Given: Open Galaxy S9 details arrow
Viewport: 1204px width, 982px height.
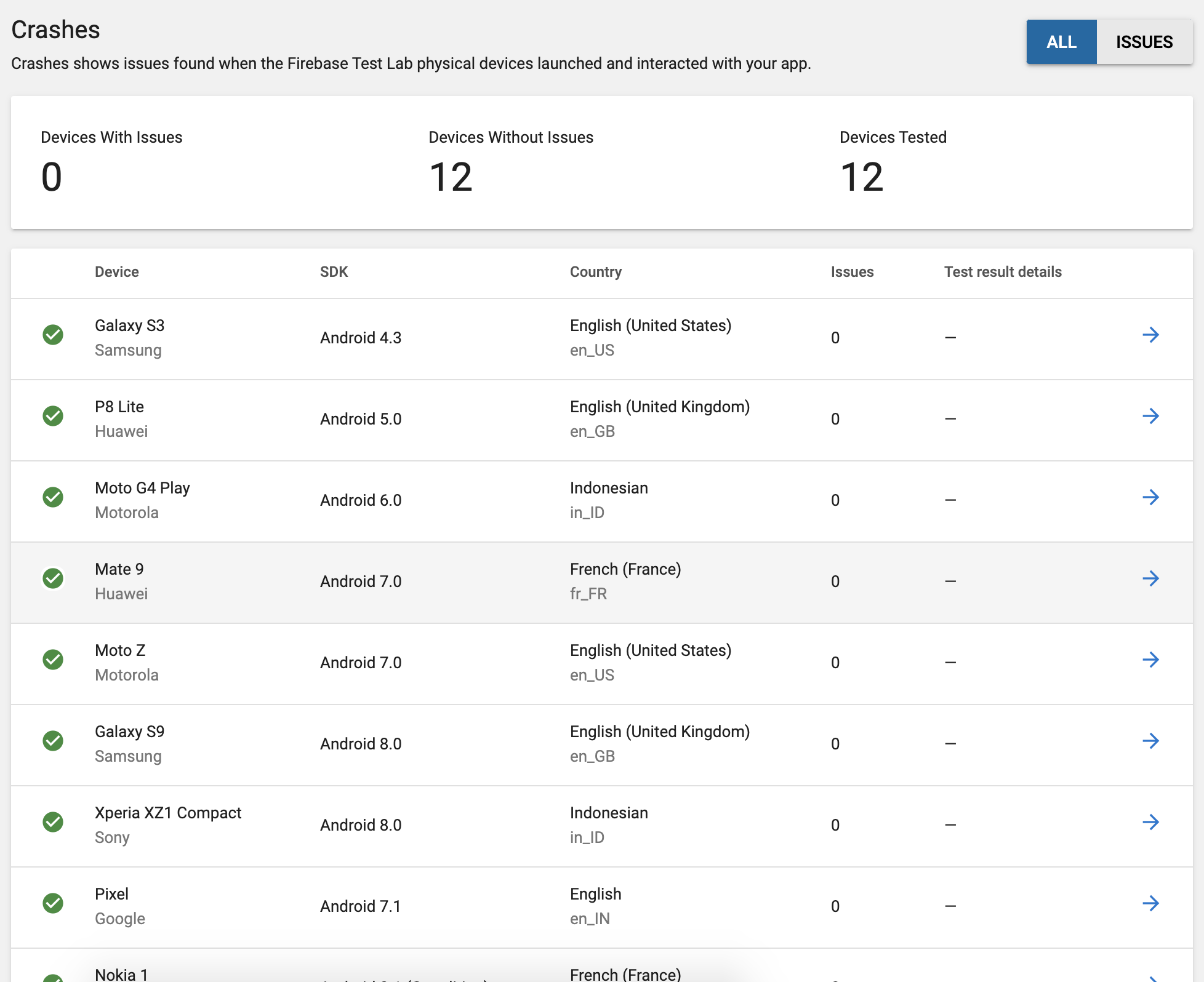Looking at the screenshot, I should coord(1150,741).
